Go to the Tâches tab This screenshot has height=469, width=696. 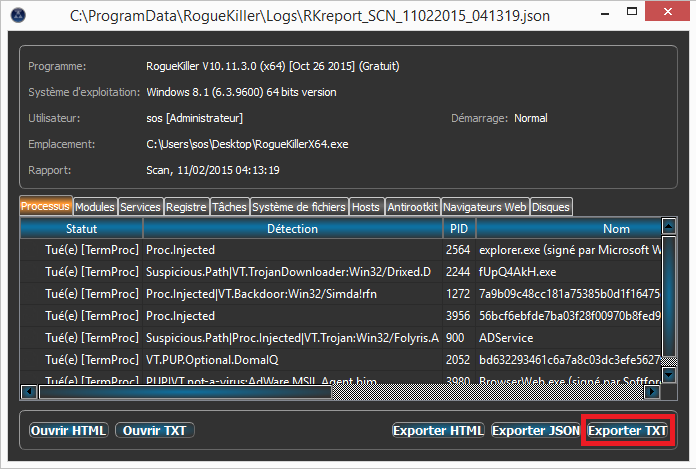229,207
